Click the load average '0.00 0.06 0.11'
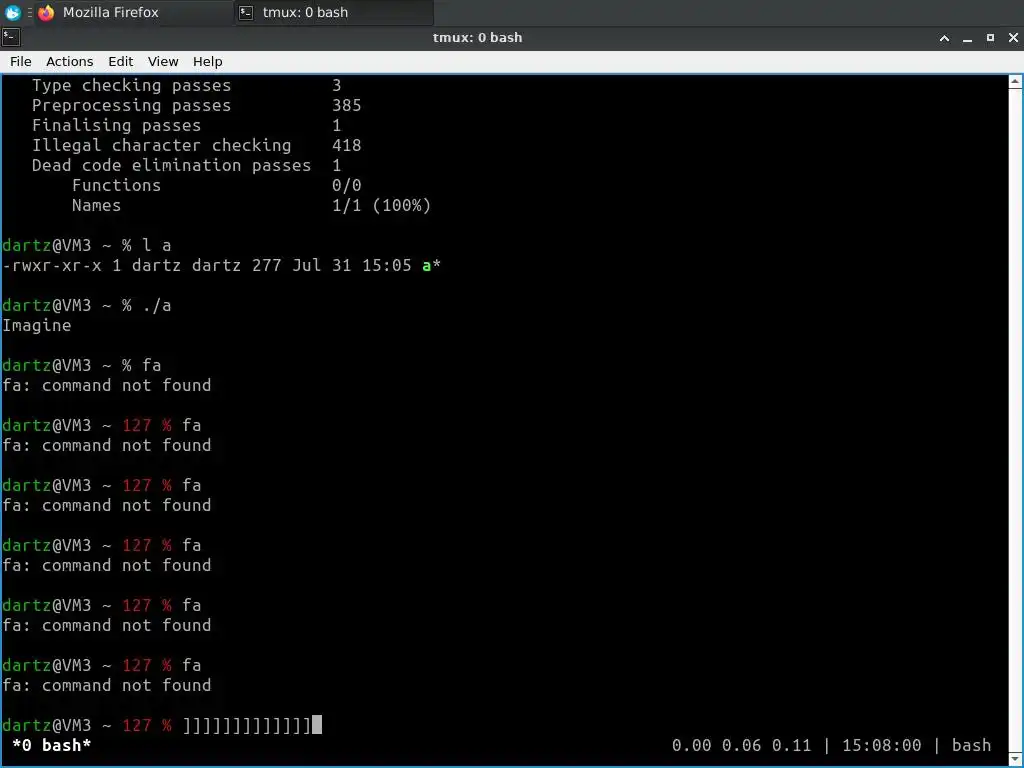 741,745
